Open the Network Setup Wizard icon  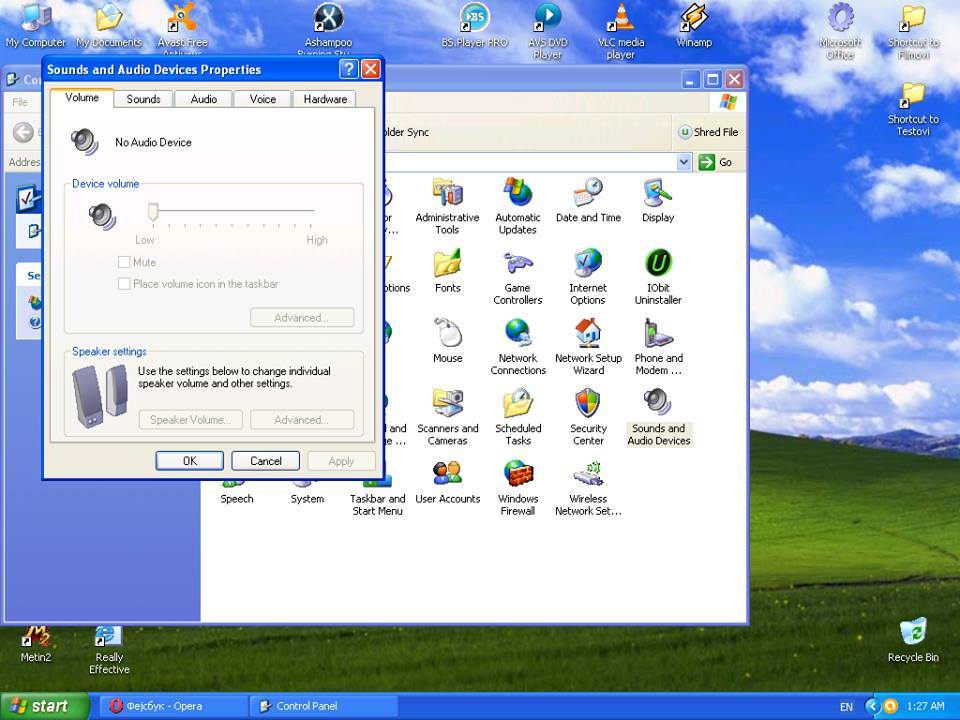click(x=588, y=335)
